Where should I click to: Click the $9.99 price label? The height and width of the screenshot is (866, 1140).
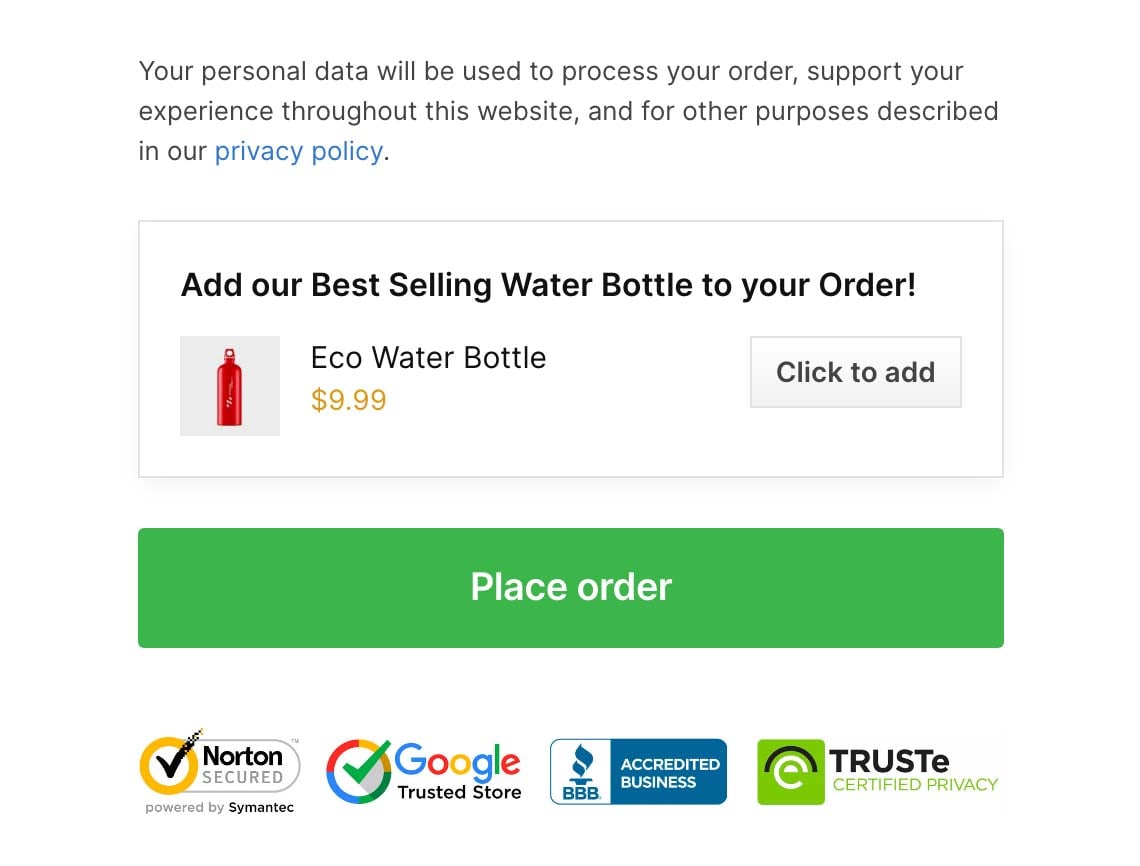tap(348, 400)
